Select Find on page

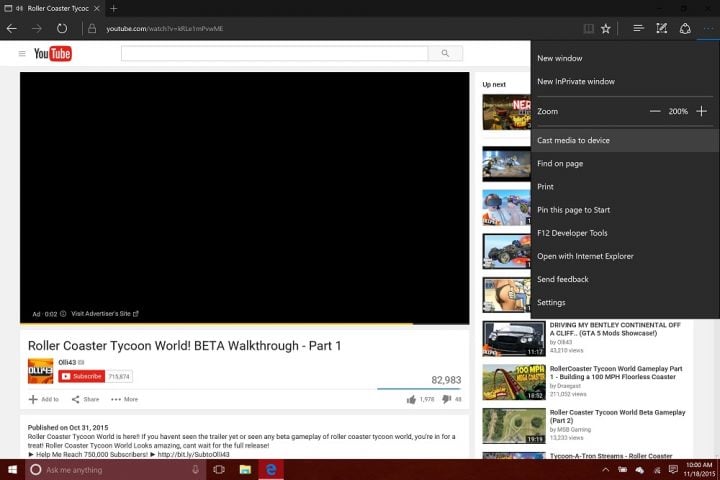[x=625, y=164]
